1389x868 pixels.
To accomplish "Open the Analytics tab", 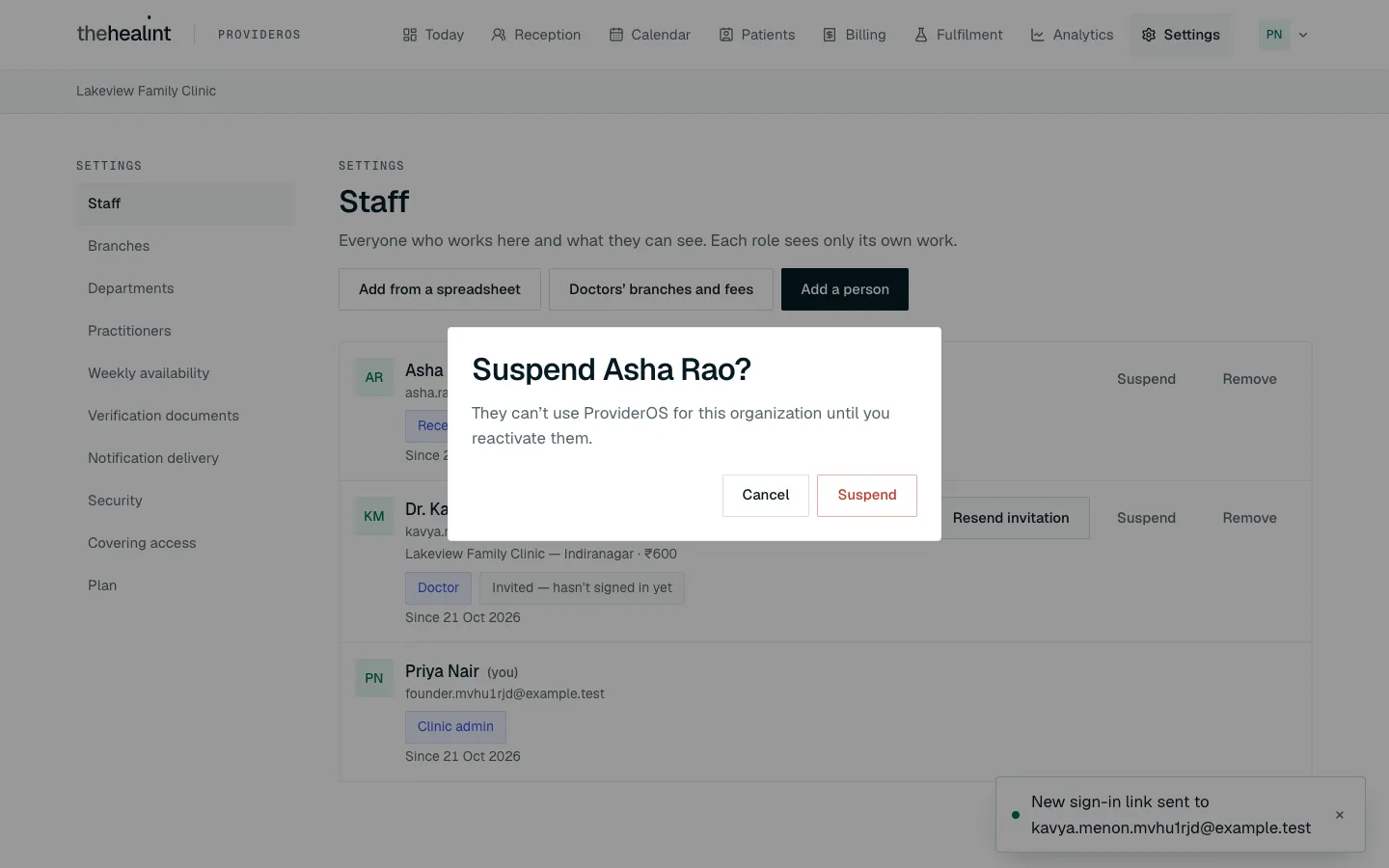I will tap(1072, 35).
